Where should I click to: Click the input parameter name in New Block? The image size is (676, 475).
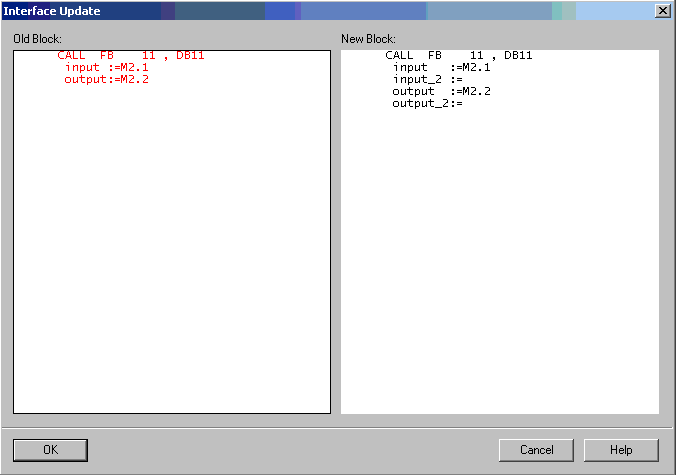point(410,67)
